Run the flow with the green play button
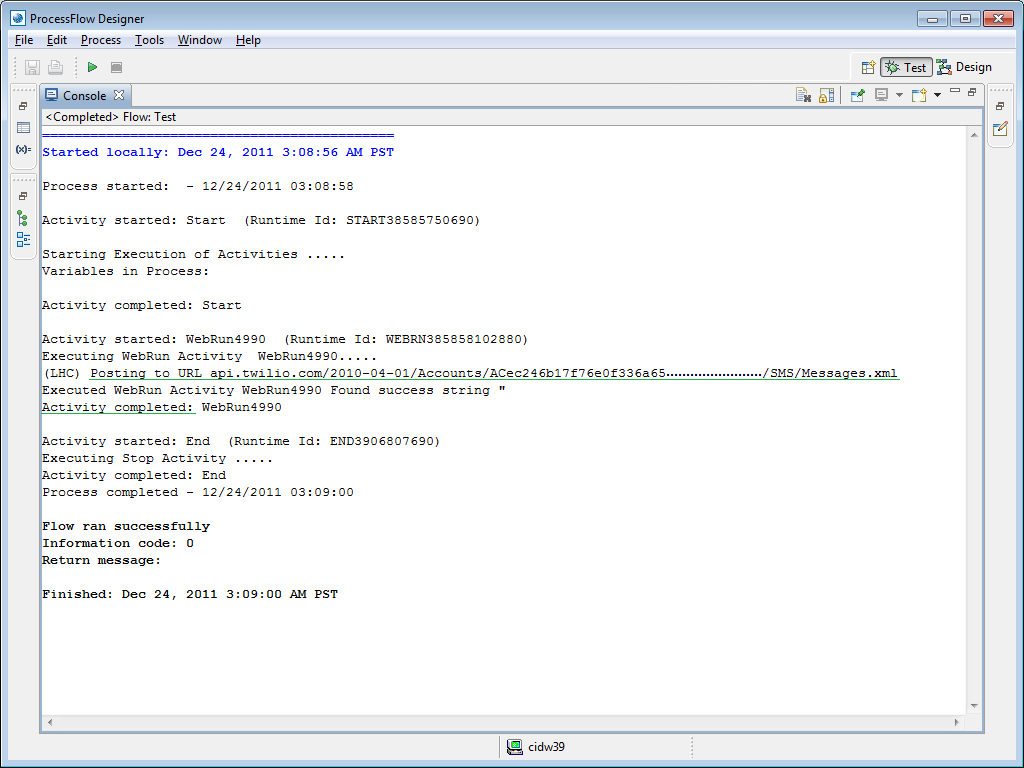The width and height of the screenshot is (1024, 768). [92, 67]
